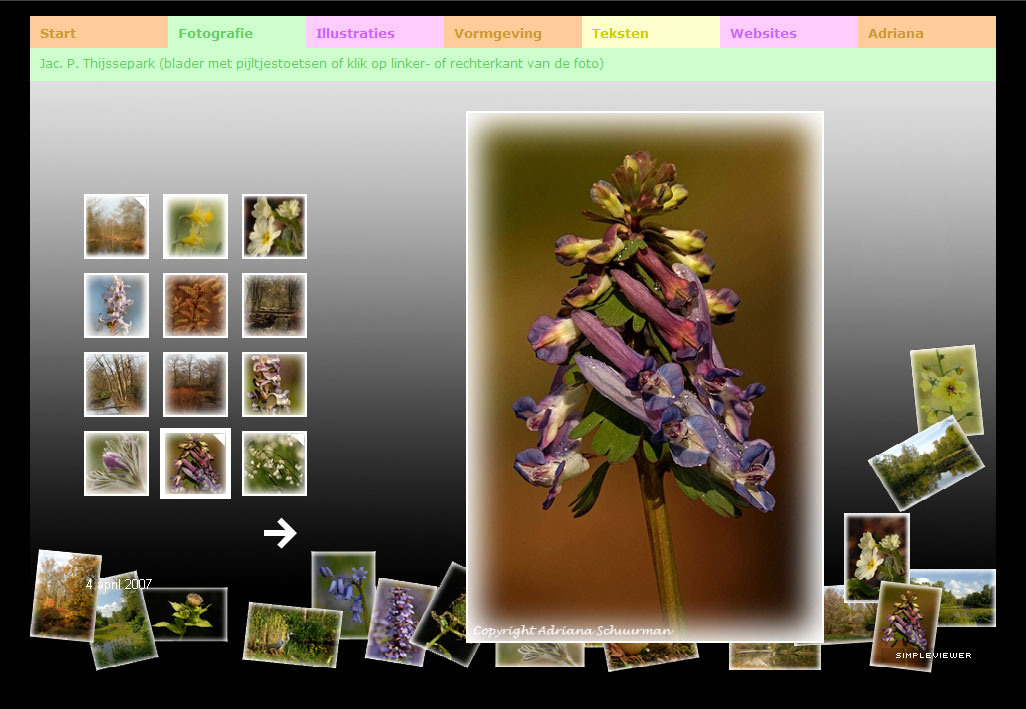Select the Teksten tab
Viewport: 1026px width, 709px height.
click(651, 33)
